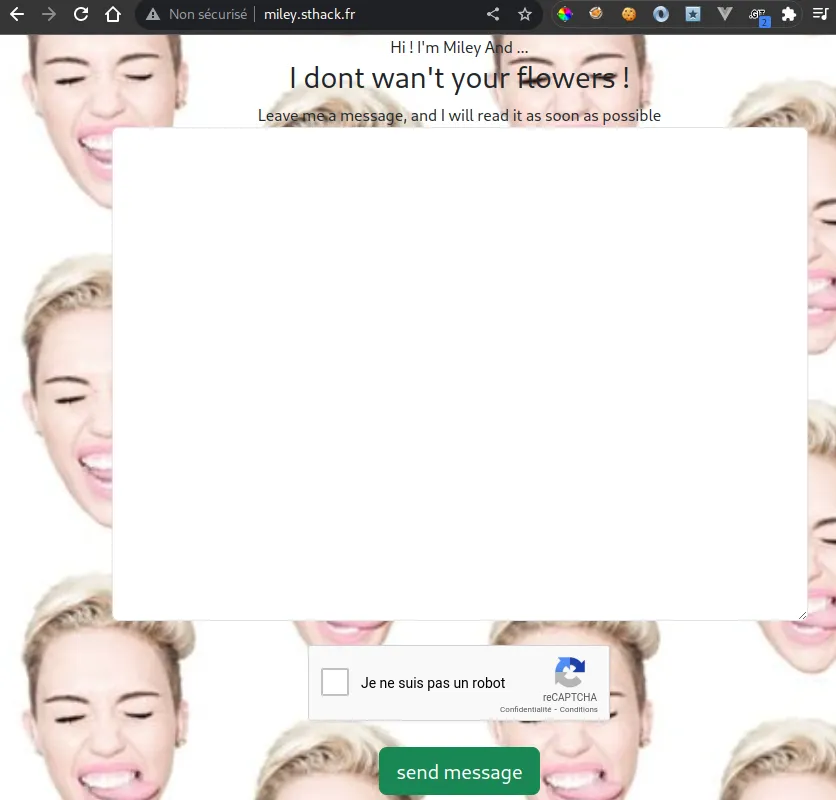Click the 'Leave me a message' instruction text

tap(459, 116)
